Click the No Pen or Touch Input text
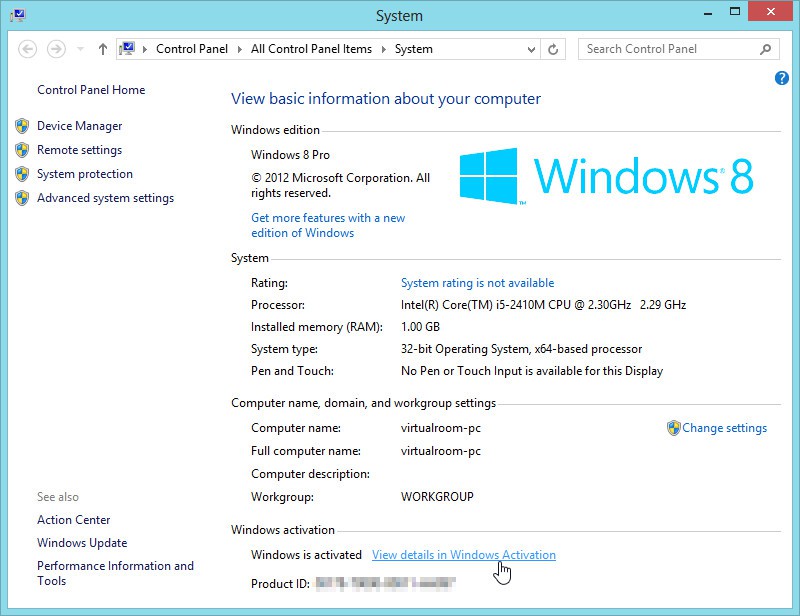 point(532,371)
